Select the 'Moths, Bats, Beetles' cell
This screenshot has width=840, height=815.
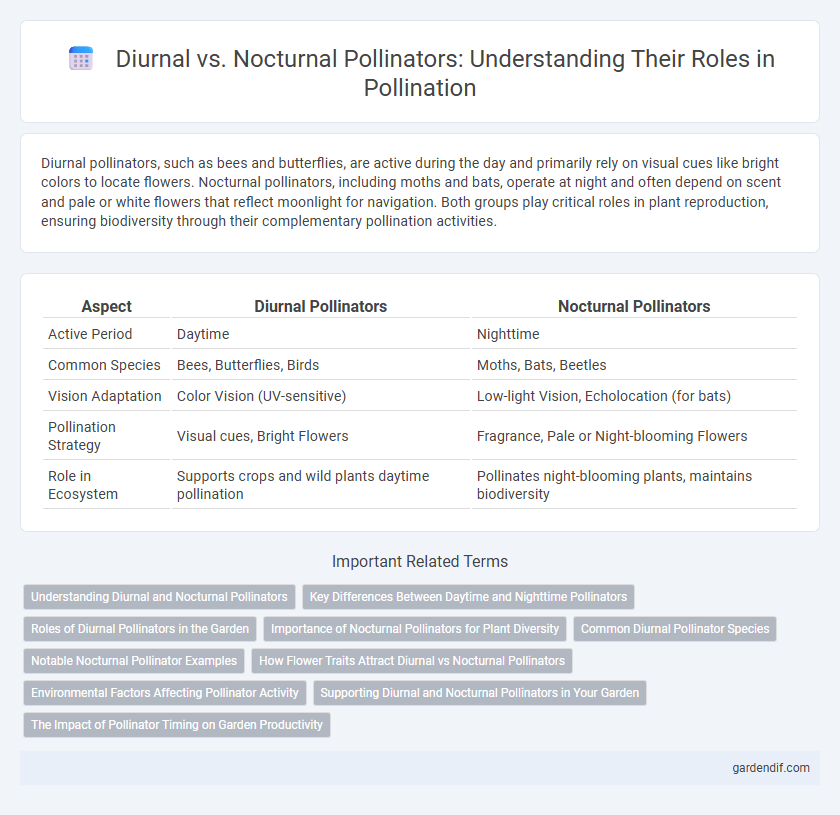[634, 365]
